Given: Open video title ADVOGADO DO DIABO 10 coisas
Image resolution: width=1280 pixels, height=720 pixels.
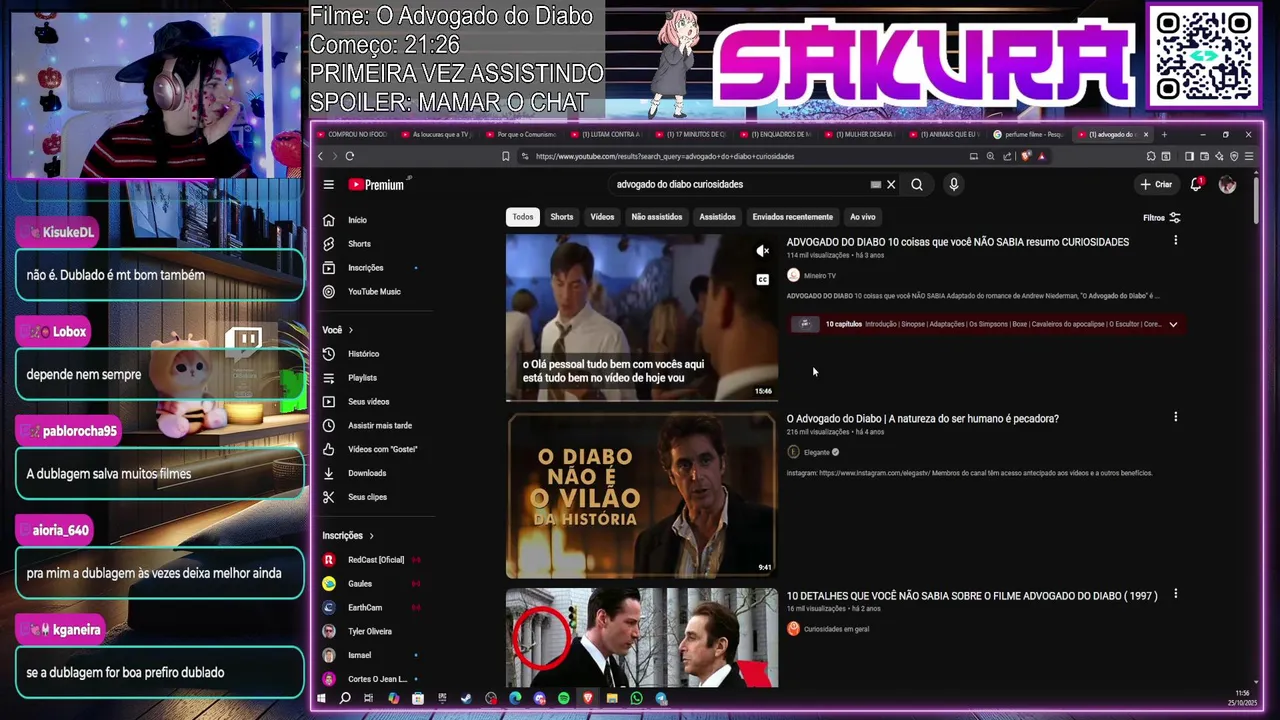Looking at the screenshot, I should (957, 242).
